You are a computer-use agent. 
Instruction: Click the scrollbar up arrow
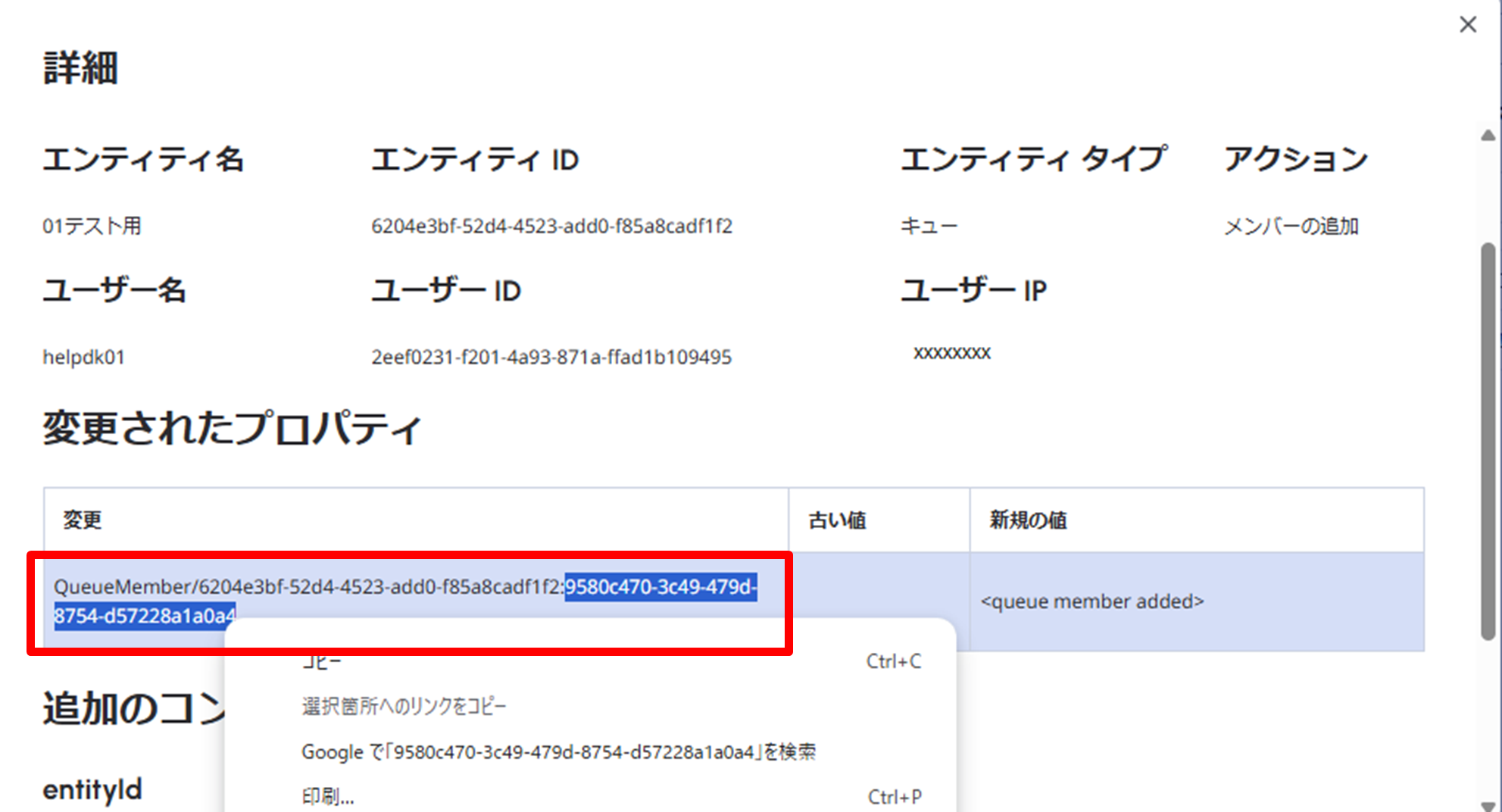click(1488, 135)
